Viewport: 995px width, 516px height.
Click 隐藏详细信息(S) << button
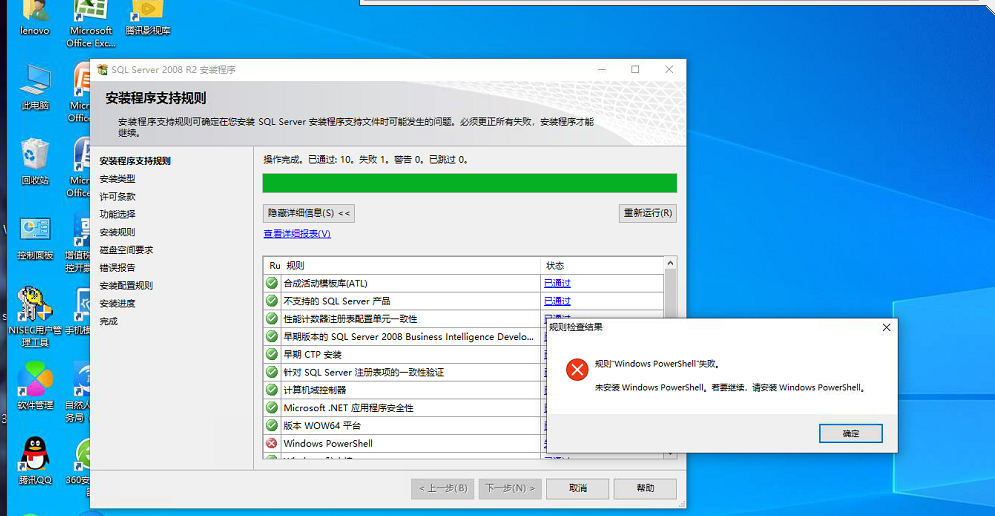point(308,213)
